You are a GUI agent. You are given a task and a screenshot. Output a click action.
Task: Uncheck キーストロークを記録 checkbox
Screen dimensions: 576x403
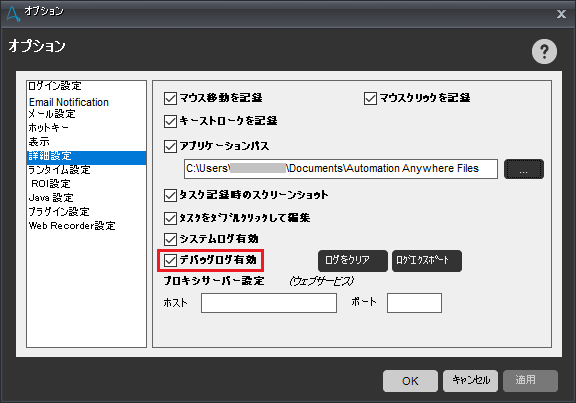[x=170, y=122]
